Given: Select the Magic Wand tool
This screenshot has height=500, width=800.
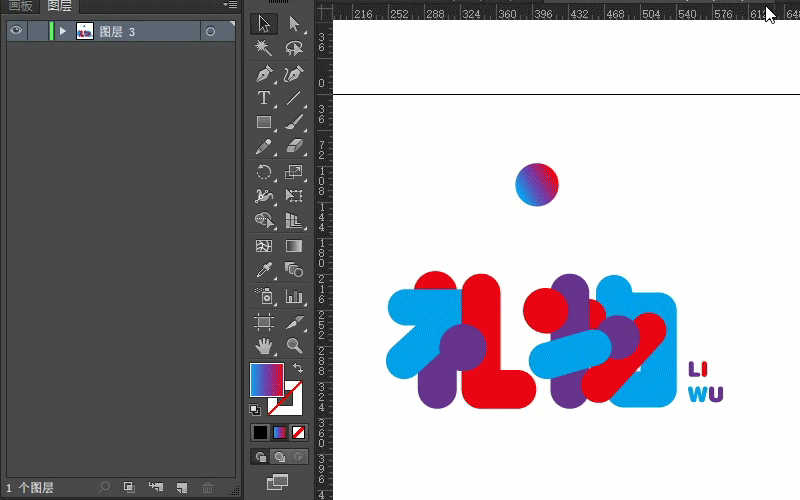Looking at the screenshot, I should (x=264, y=48).
